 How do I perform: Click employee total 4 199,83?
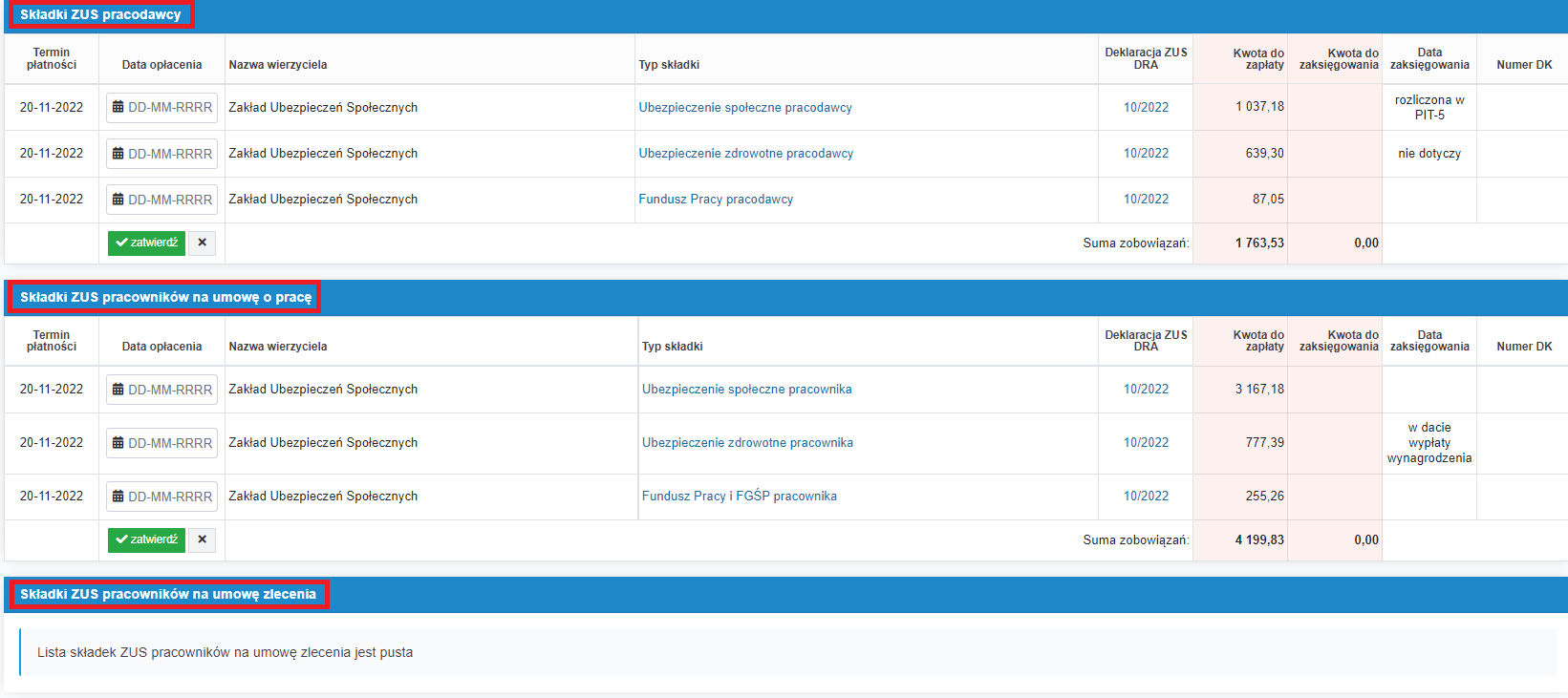coord(1259,540)
